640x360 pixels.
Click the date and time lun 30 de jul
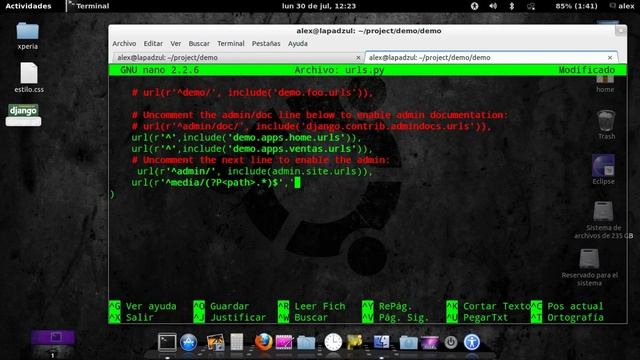coord(319,6)
